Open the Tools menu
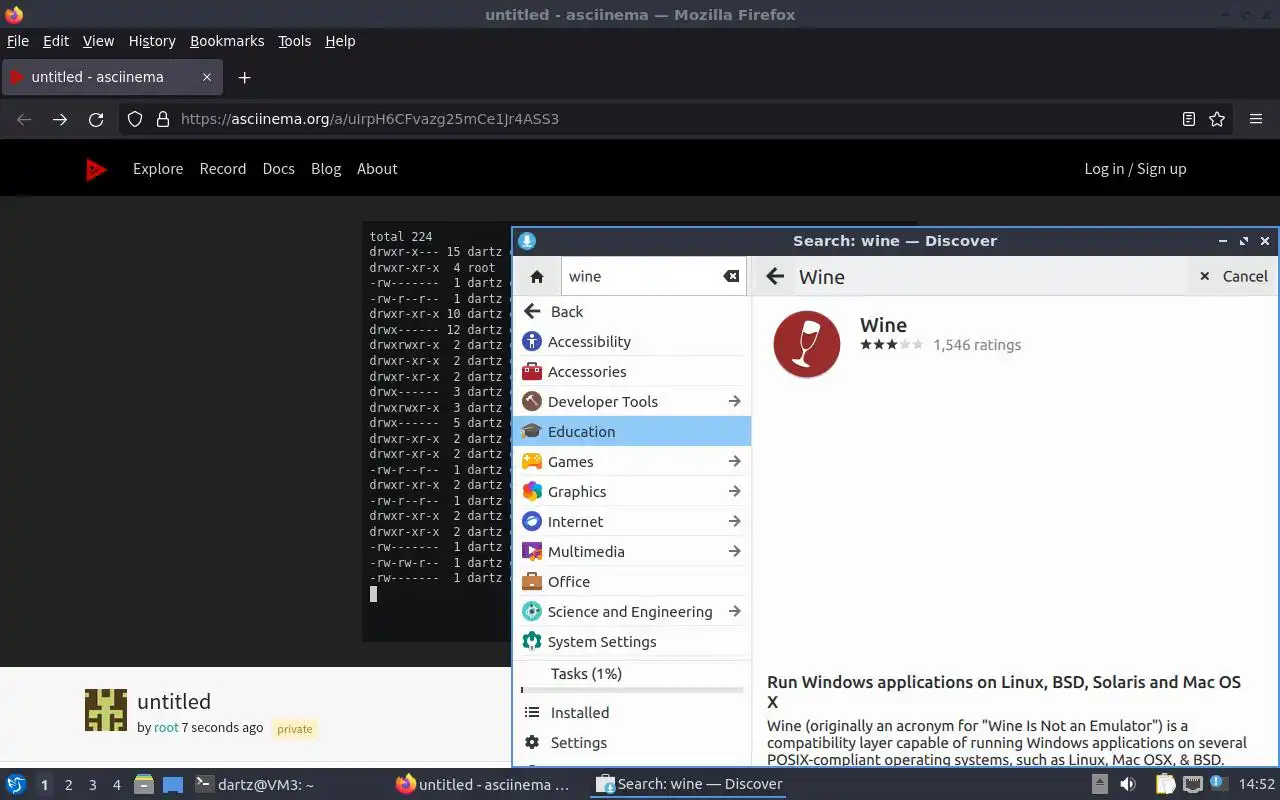The height and width of the screenshot is (800, 1280). 295,41
